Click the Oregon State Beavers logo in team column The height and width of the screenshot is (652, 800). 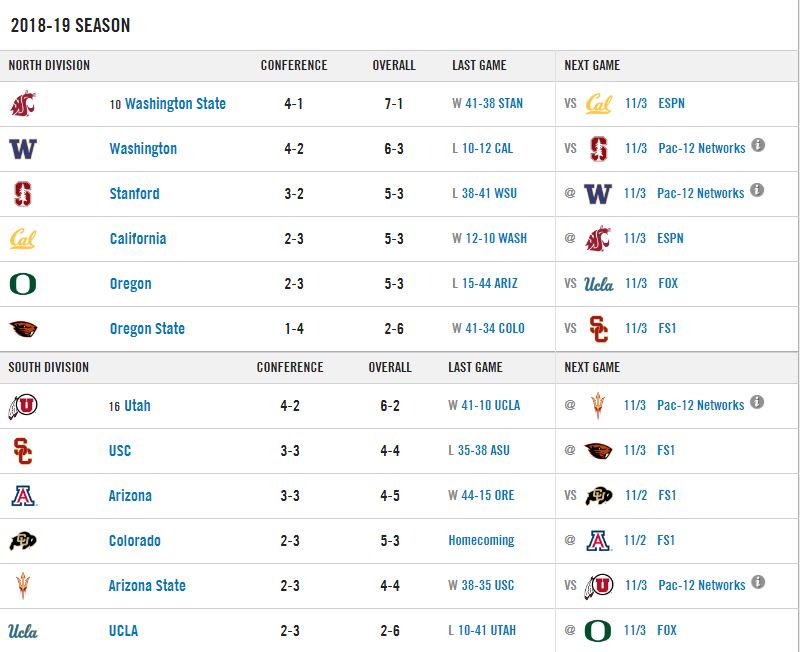(22, 329)
